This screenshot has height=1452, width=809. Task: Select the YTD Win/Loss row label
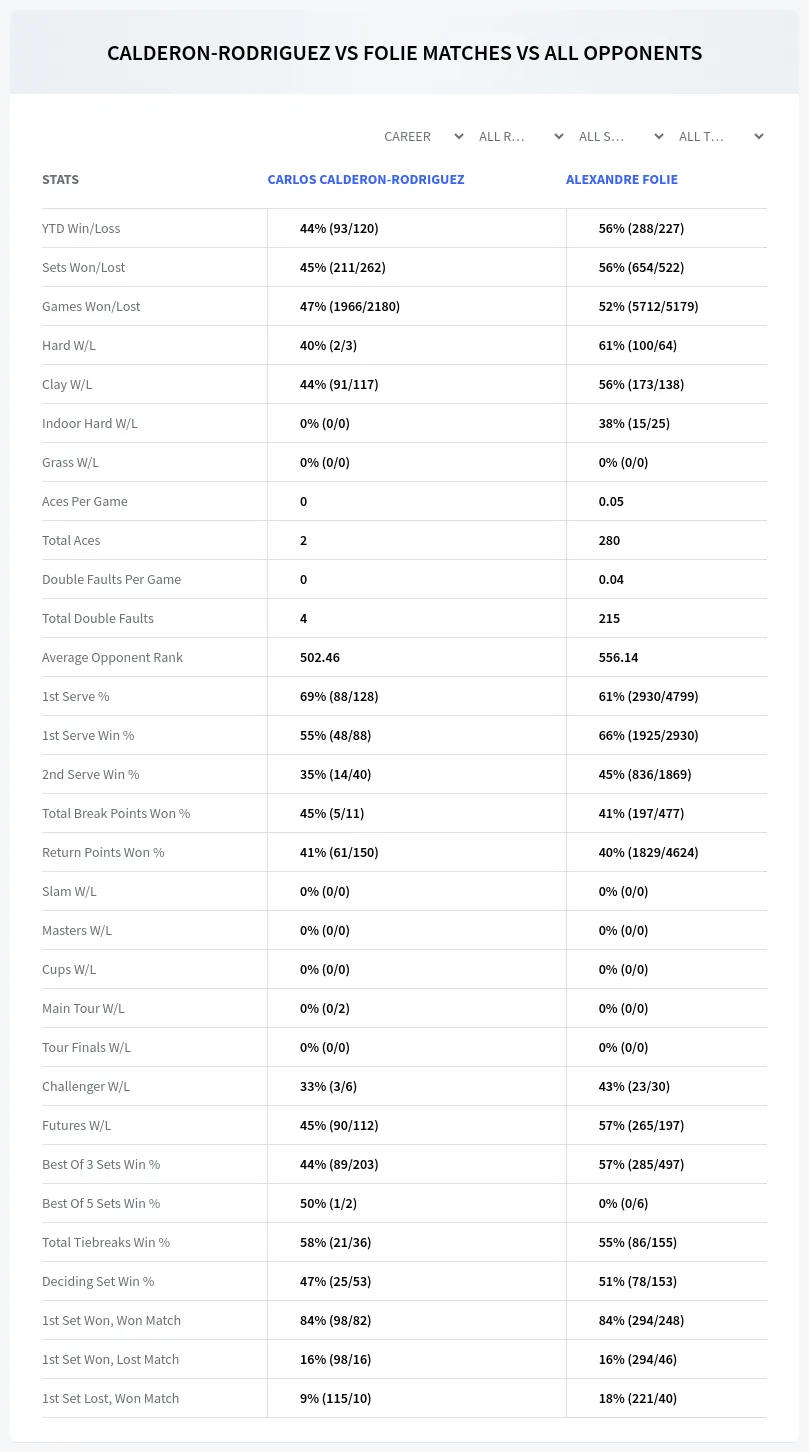pos(81,229)
